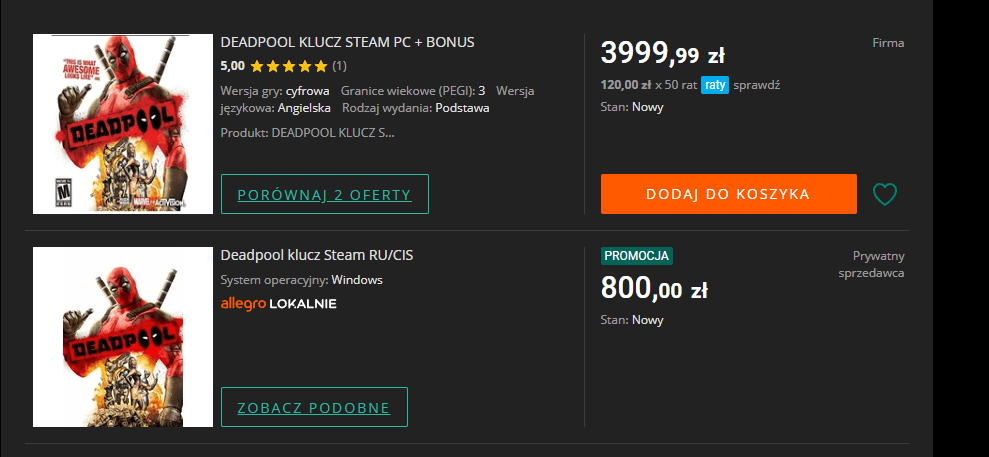Click the 3999,99 zł price
This screenshot has width=989, height=457.
663,51
